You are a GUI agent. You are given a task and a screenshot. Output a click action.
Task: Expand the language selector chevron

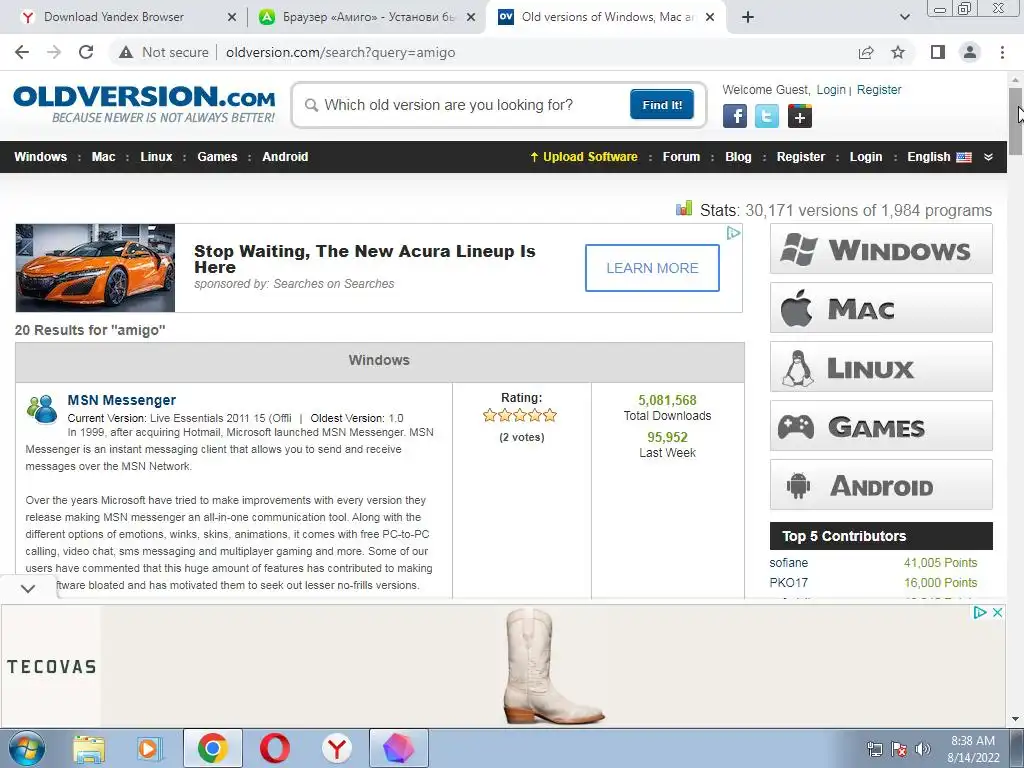click(x=988, y=157)
